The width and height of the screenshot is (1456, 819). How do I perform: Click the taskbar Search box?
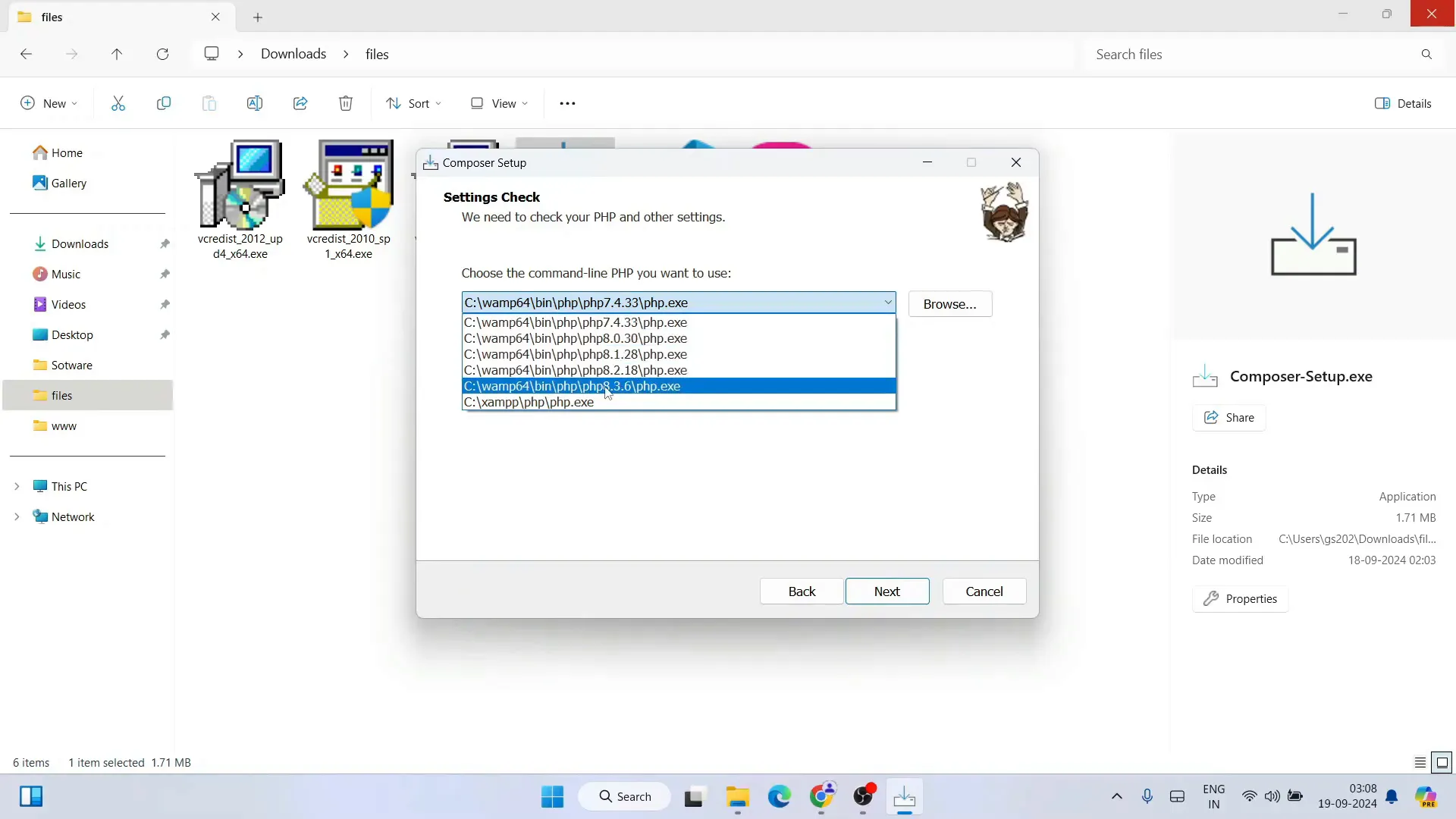(625, 797)
